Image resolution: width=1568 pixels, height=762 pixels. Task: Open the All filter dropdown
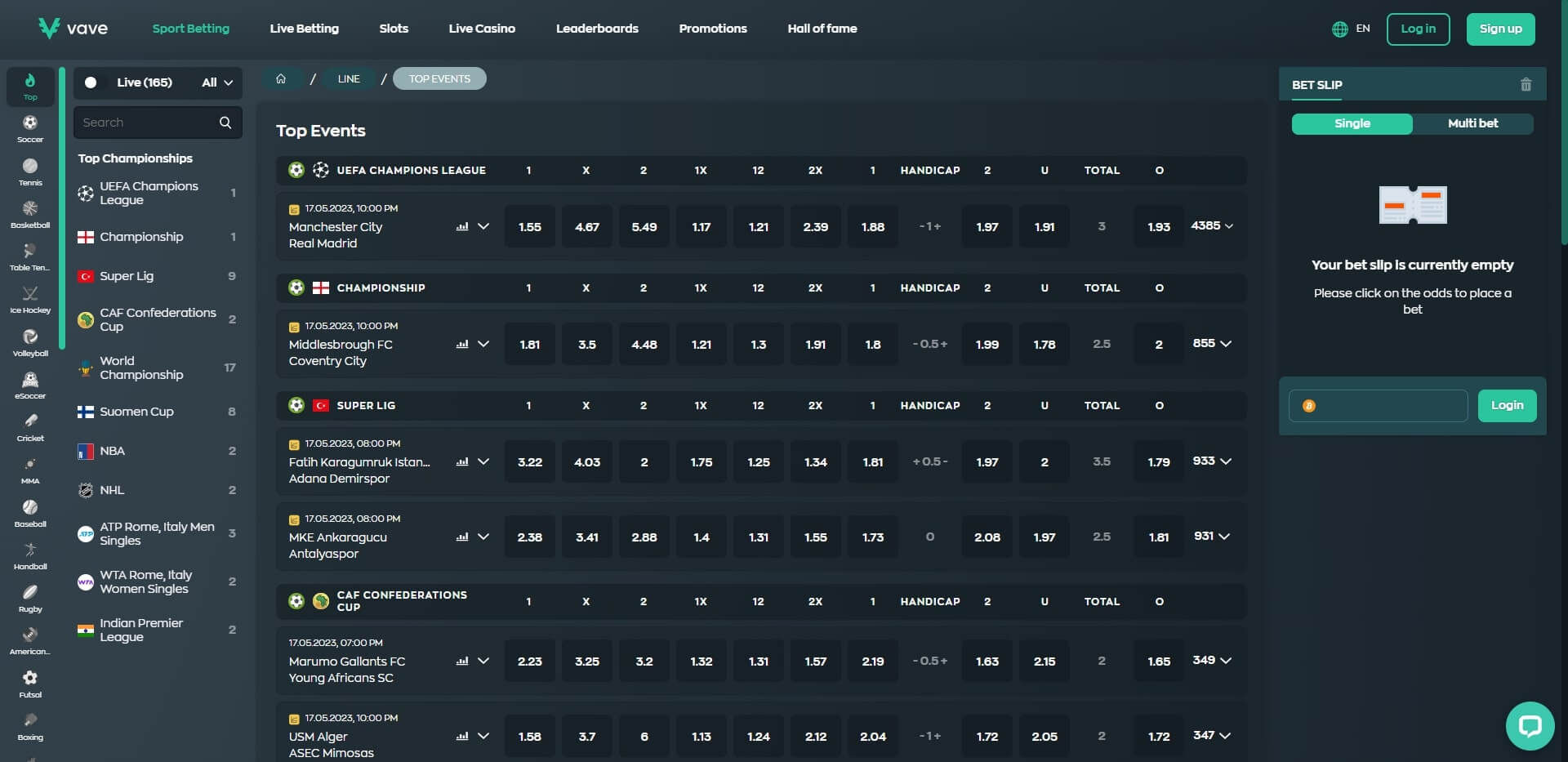pyautogui.click(x=216, y=82)
